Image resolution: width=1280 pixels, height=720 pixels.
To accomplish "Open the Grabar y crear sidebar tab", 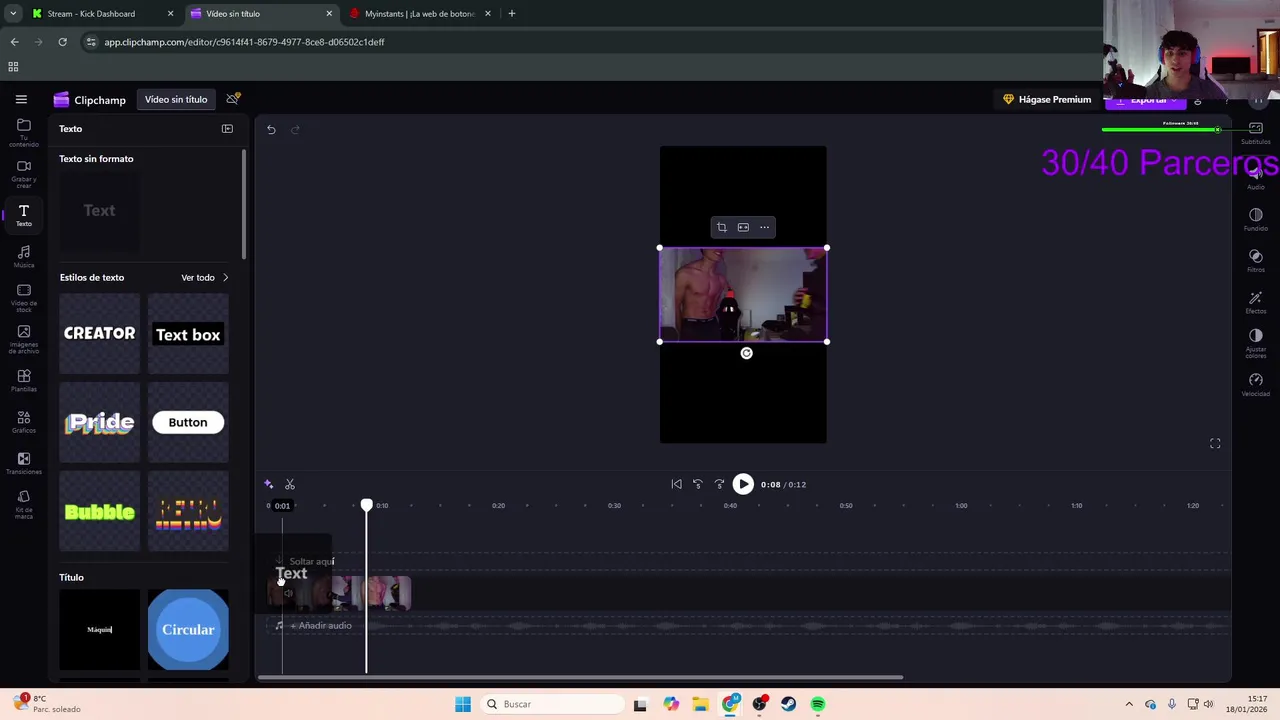I will pyautogui.click(x=24, y=173).
